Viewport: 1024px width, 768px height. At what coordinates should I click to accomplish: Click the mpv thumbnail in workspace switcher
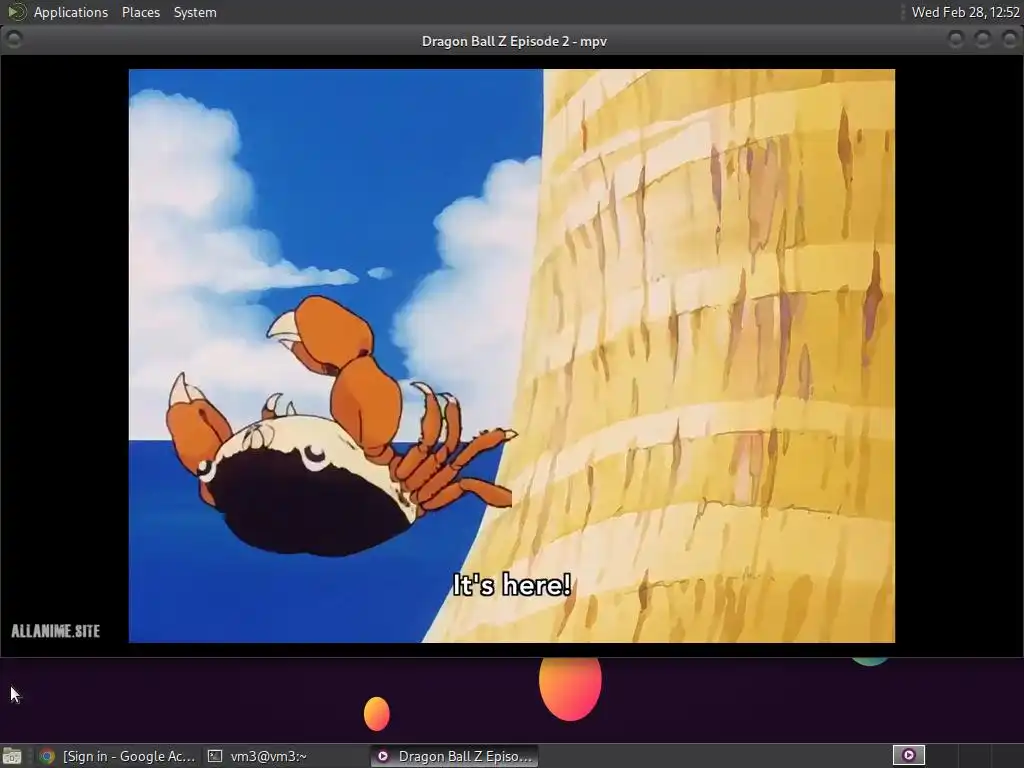click(x=908, y=755)
